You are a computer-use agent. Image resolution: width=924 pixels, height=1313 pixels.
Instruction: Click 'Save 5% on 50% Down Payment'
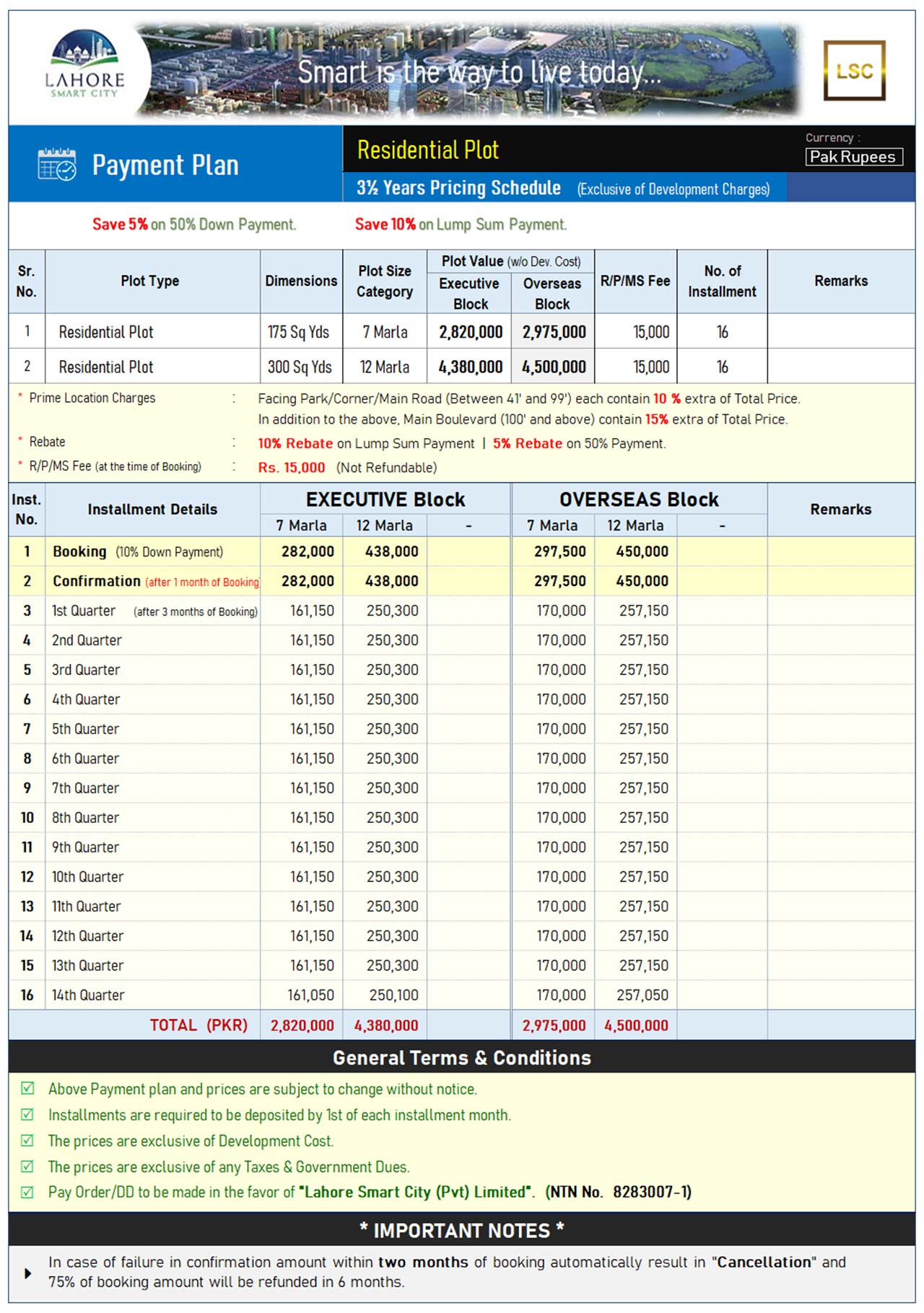click(194, 224)
